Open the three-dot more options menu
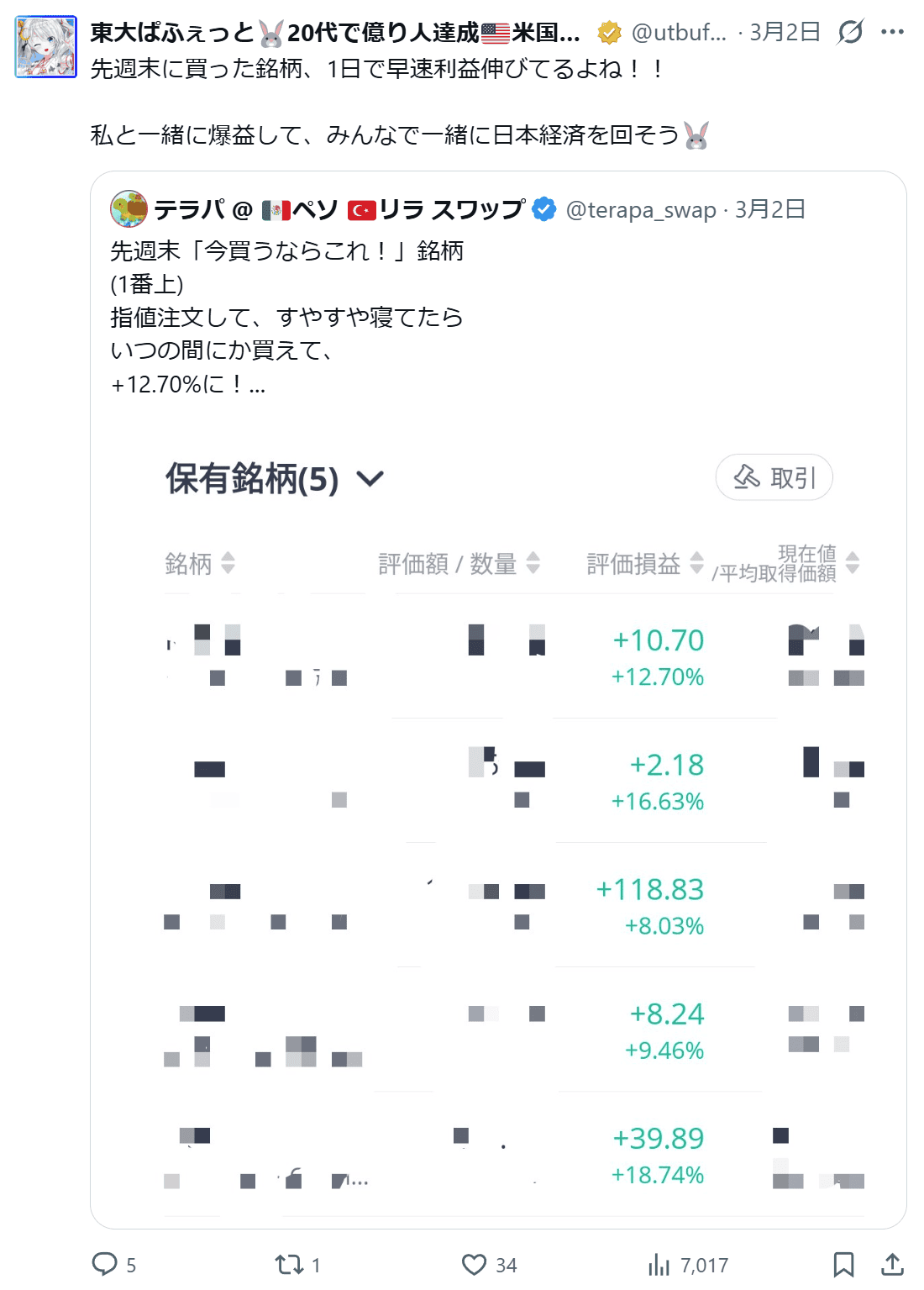This screenshot has height=1290, width=924. coord(892,33)
